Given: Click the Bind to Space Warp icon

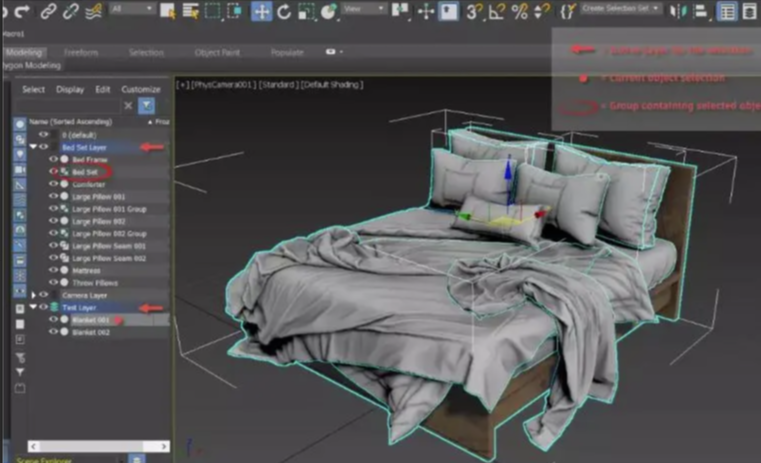Looking at the screenshot, I should [x=94, y=12].
